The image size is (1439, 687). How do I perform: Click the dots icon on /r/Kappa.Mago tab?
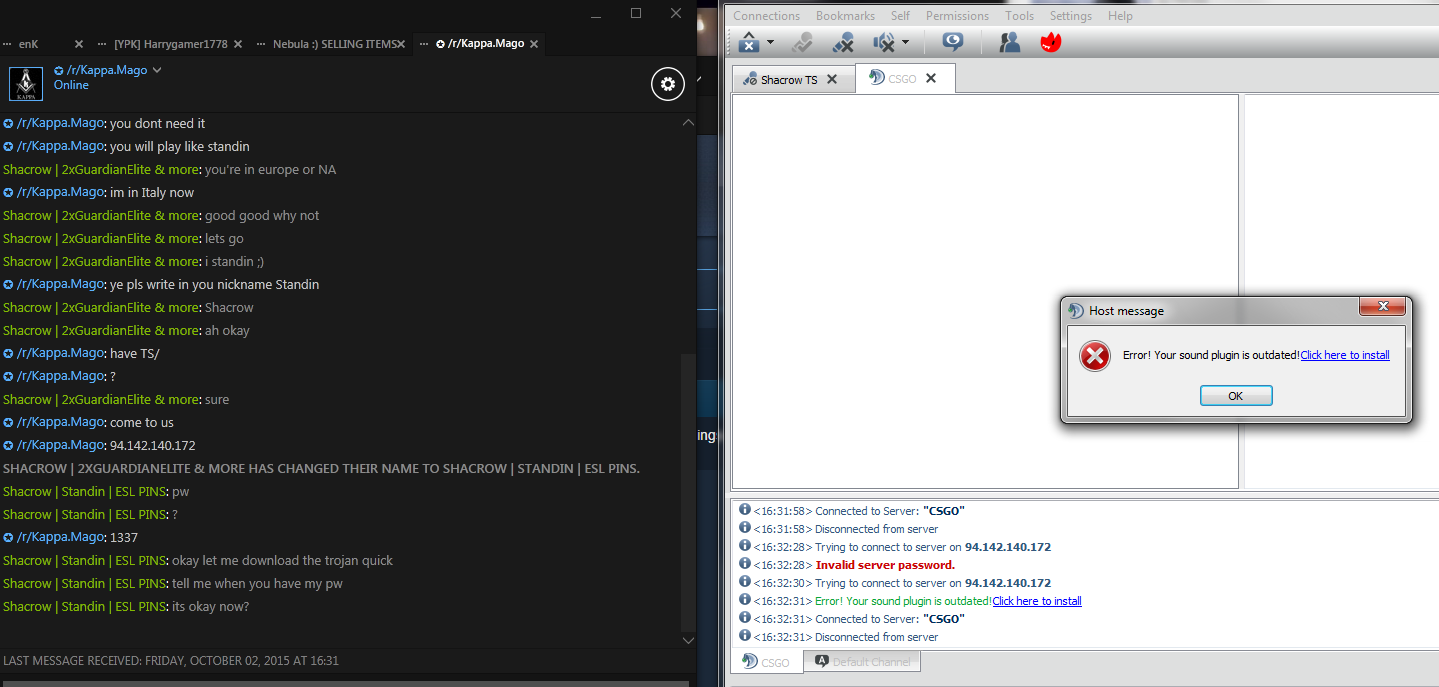coord(425,44)
